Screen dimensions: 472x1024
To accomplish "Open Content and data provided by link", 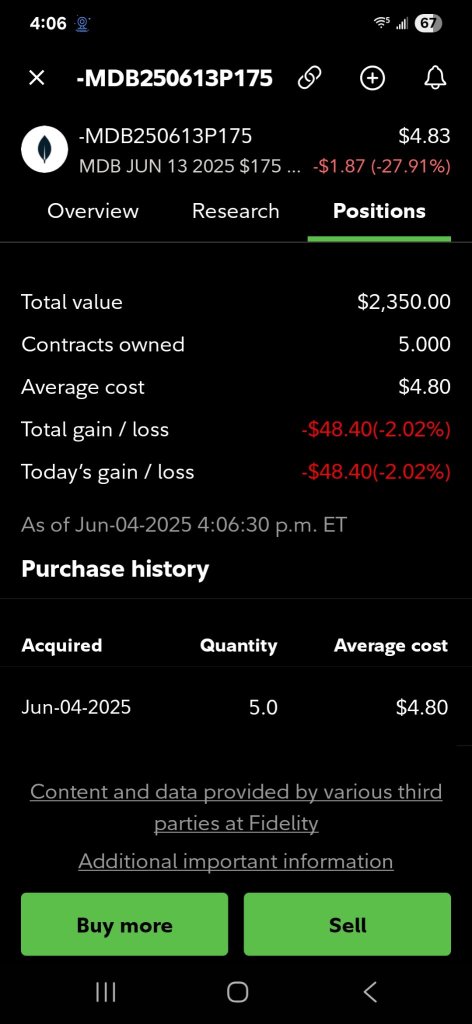I will pos(236,807).
